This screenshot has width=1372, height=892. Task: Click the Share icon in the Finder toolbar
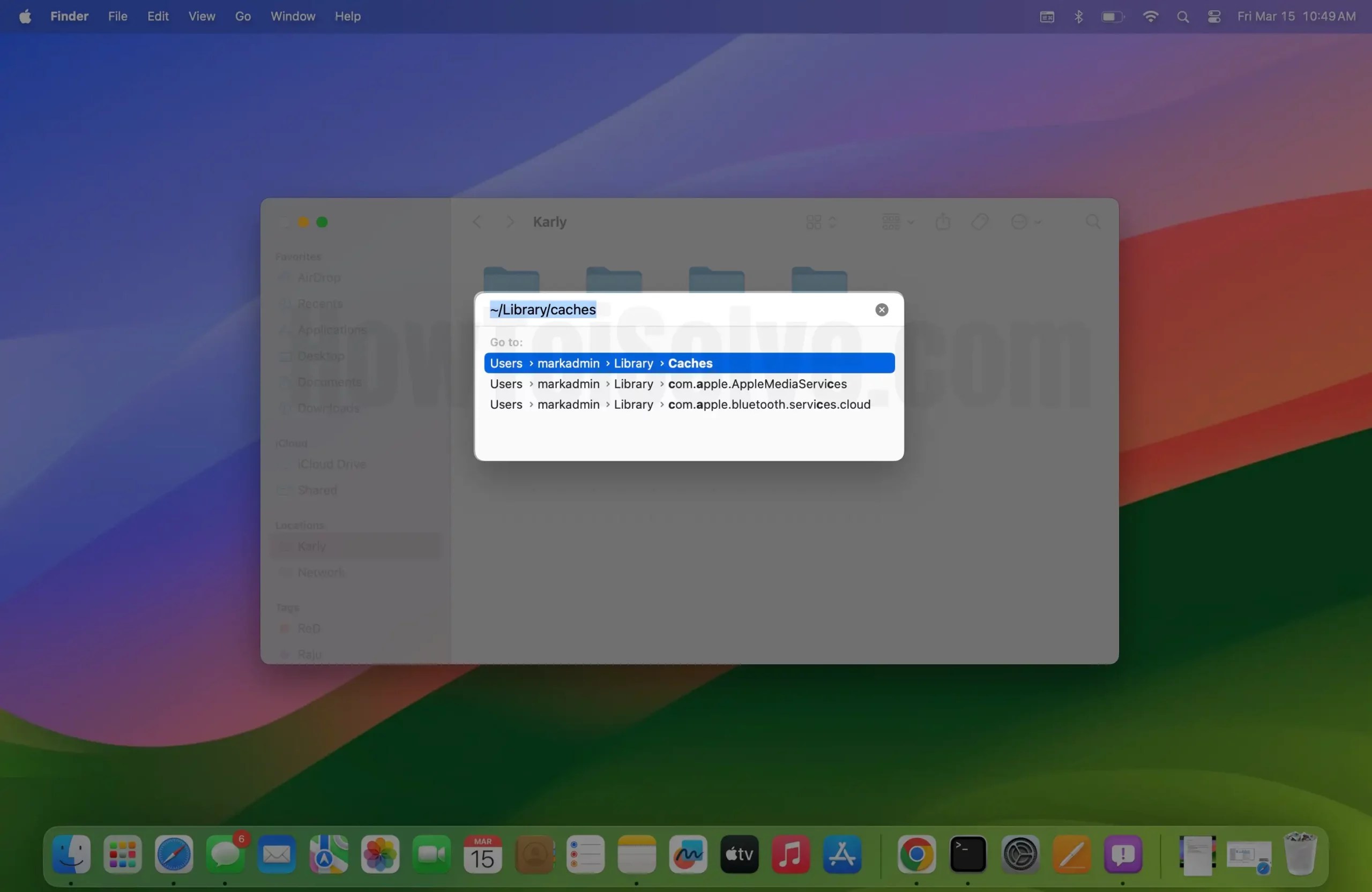tap(942, 222)
